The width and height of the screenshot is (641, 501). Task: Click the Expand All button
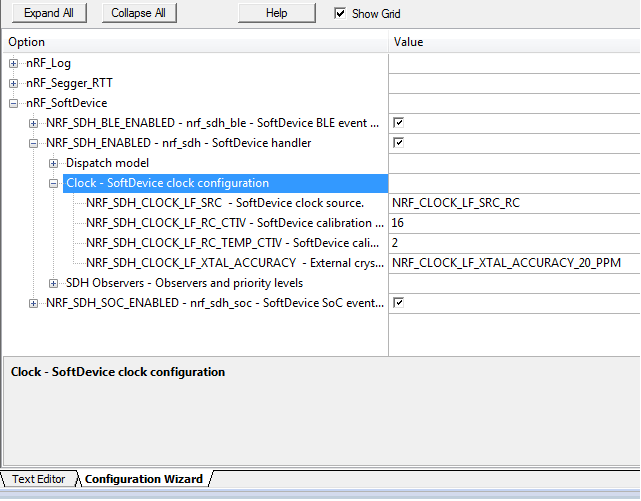click(49, 13)
